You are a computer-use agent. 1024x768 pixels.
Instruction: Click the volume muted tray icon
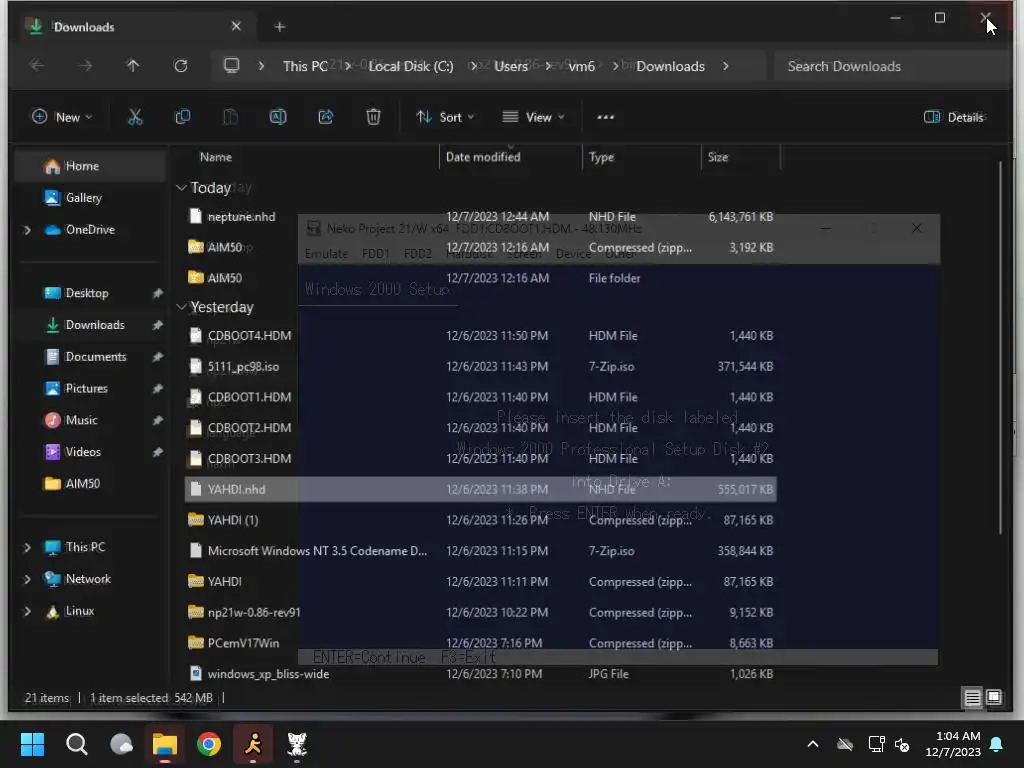[x=902, y=744]
